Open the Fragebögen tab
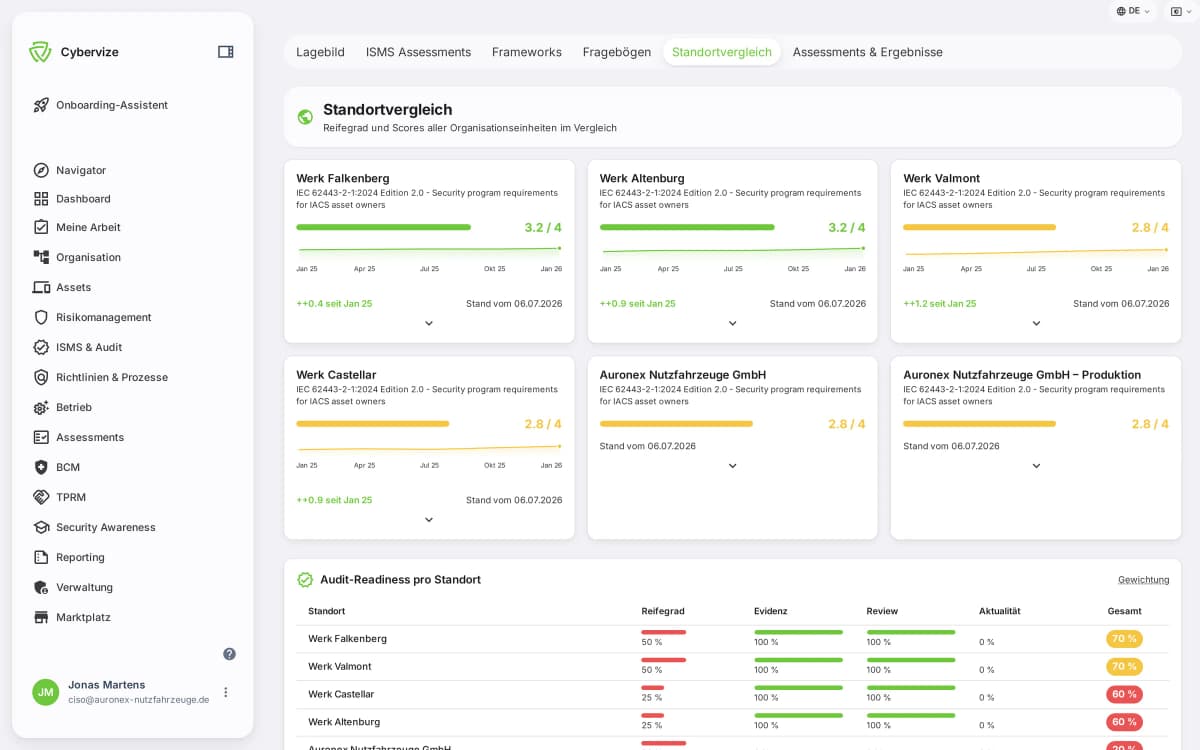This screenshot has height=750, width=1200. (x=617, y=52)
